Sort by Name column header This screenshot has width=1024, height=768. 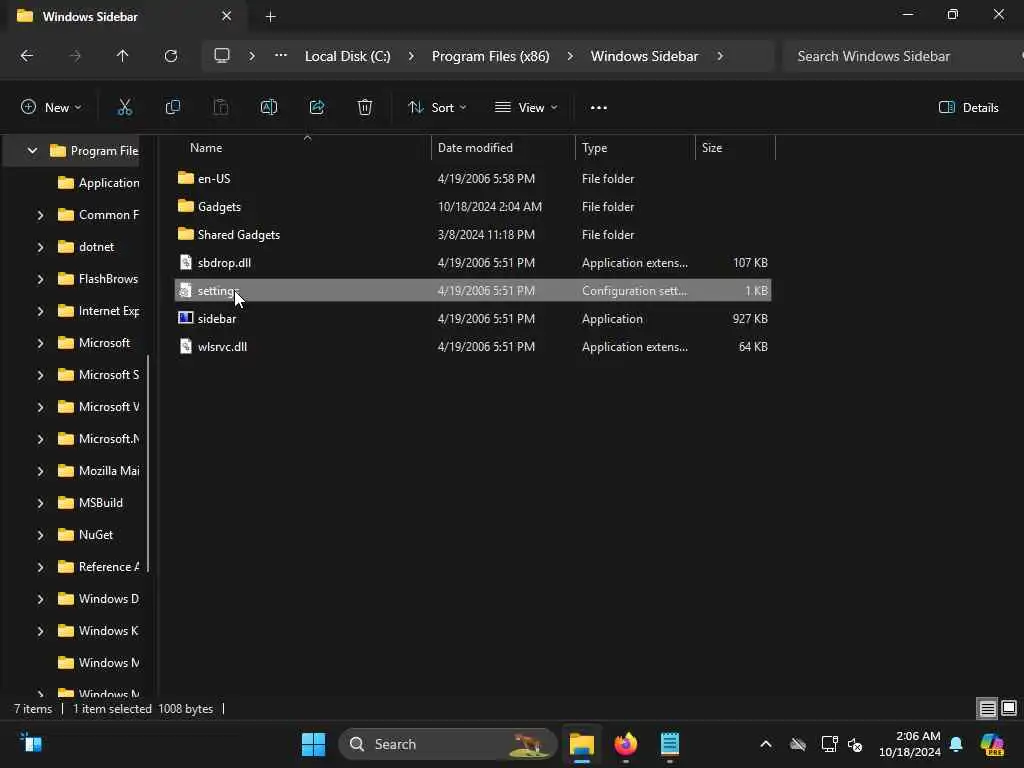pyautogui.click(x=301, y=148)
